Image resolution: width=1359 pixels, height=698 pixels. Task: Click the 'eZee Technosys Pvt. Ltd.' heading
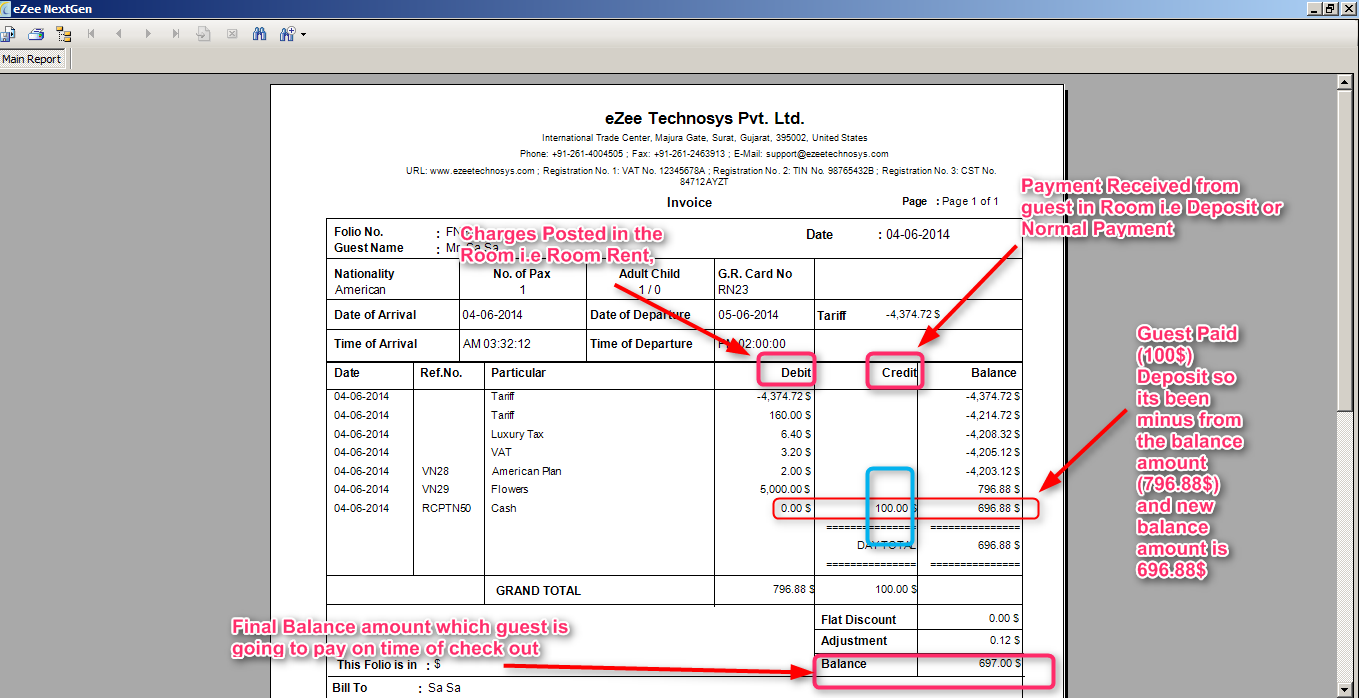(x=704, y=118)
